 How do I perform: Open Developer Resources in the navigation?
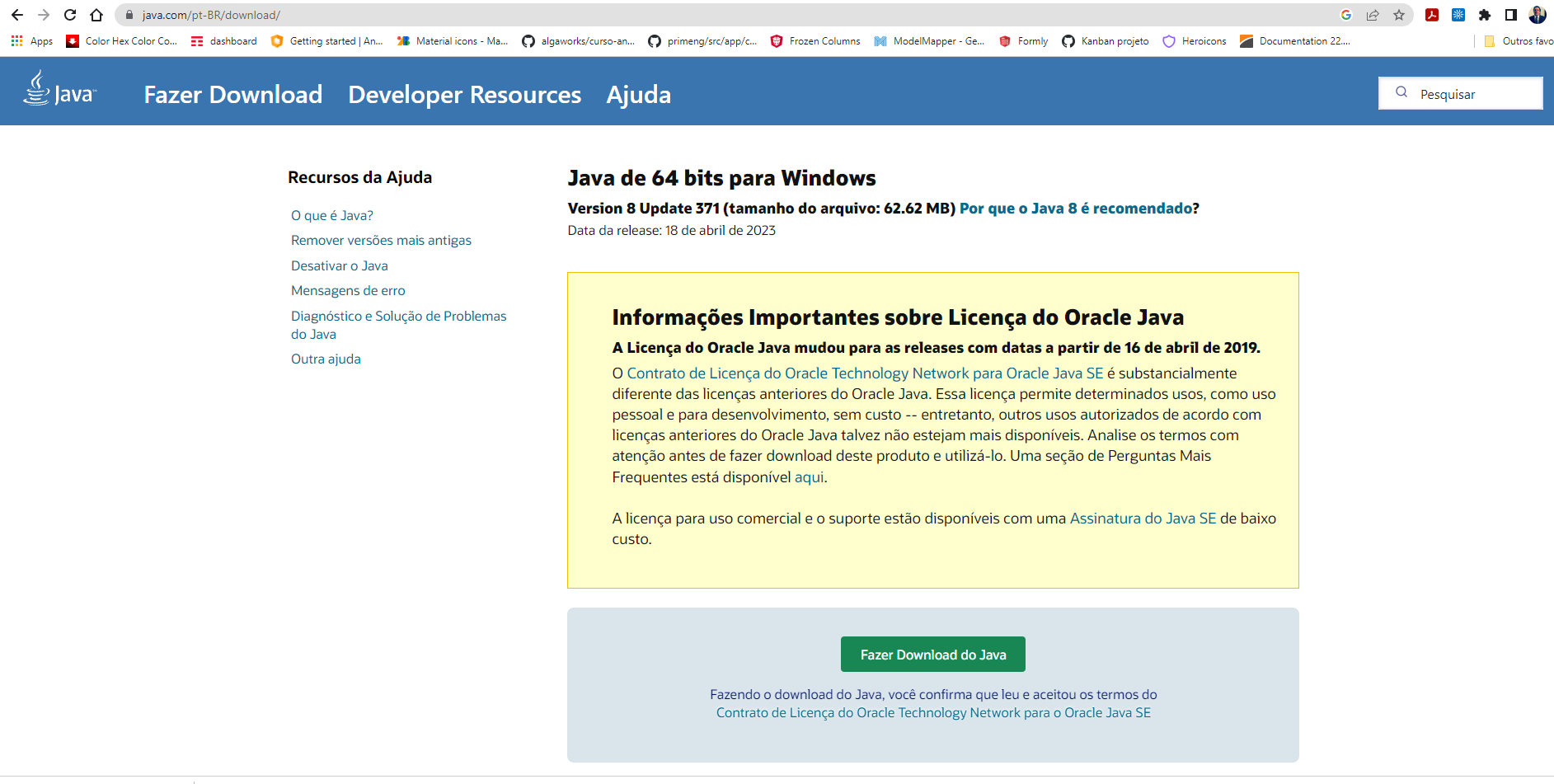click(x=465, y=95)
